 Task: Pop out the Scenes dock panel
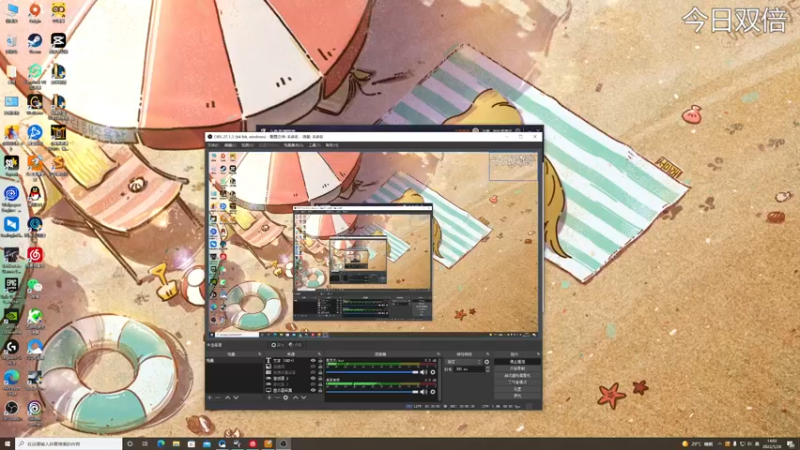point(260,354)
